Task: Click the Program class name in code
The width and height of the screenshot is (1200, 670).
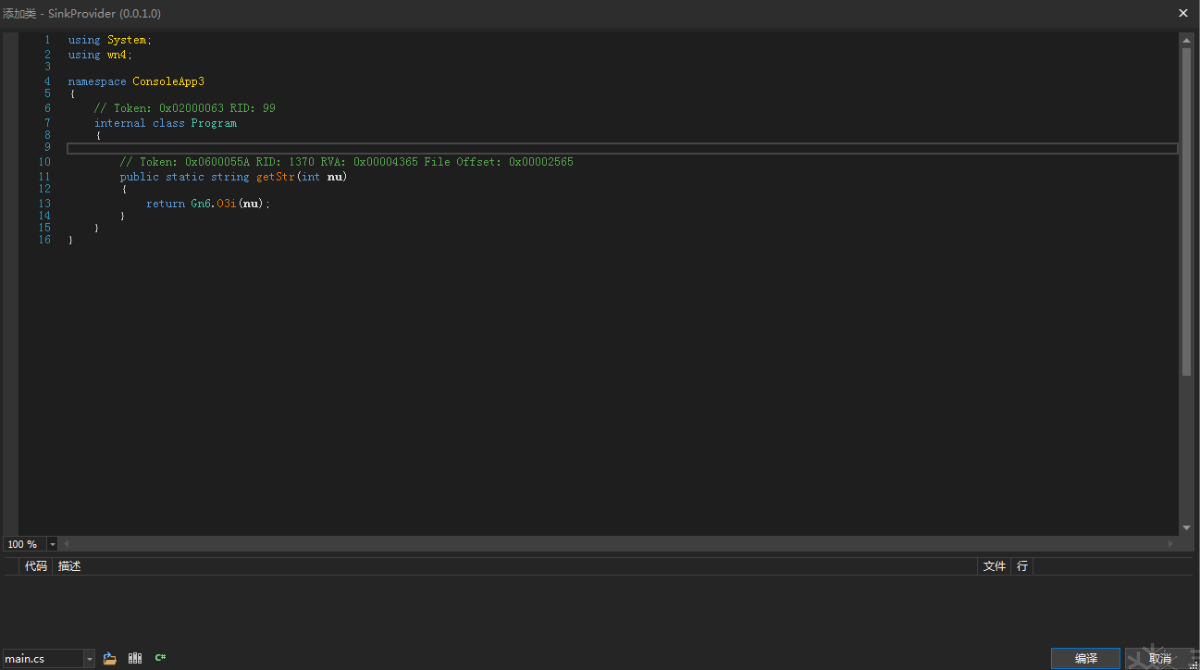Action: (214, 123)
